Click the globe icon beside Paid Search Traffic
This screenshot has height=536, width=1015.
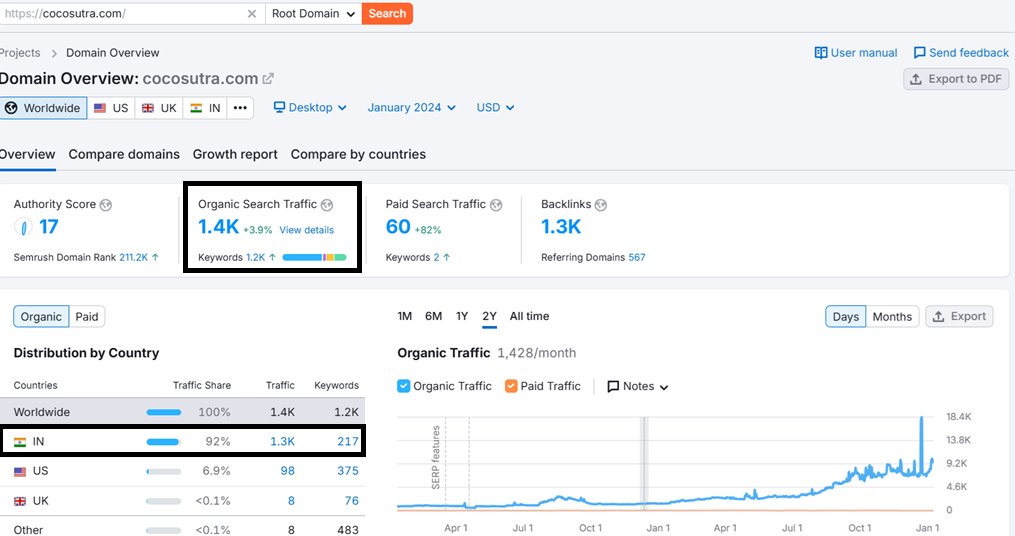pyautogui.click(x=496, y=205)
